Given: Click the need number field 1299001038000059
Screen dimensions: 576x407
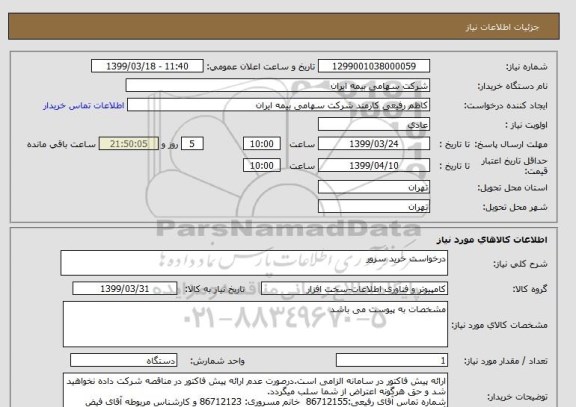Looking at the screenshot, I should 374,66.
